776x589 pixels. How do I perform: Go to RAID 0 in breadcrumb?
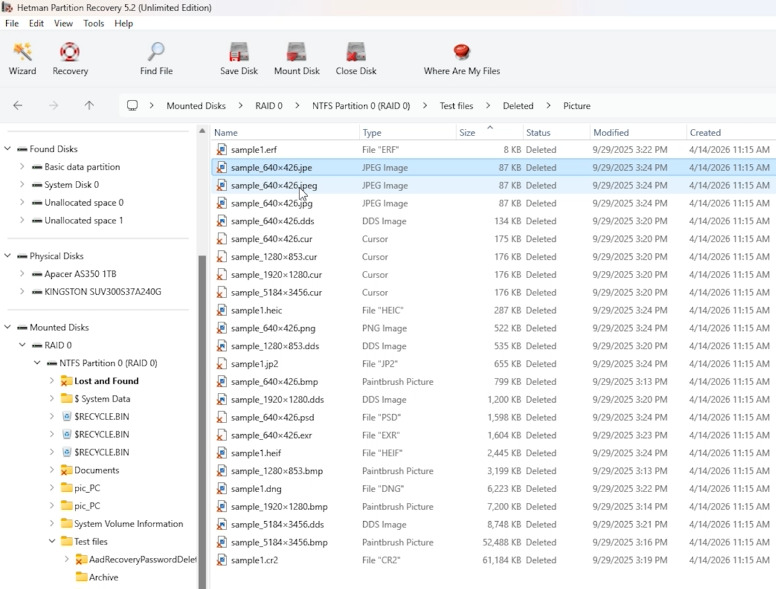click(x=269, y=105)
